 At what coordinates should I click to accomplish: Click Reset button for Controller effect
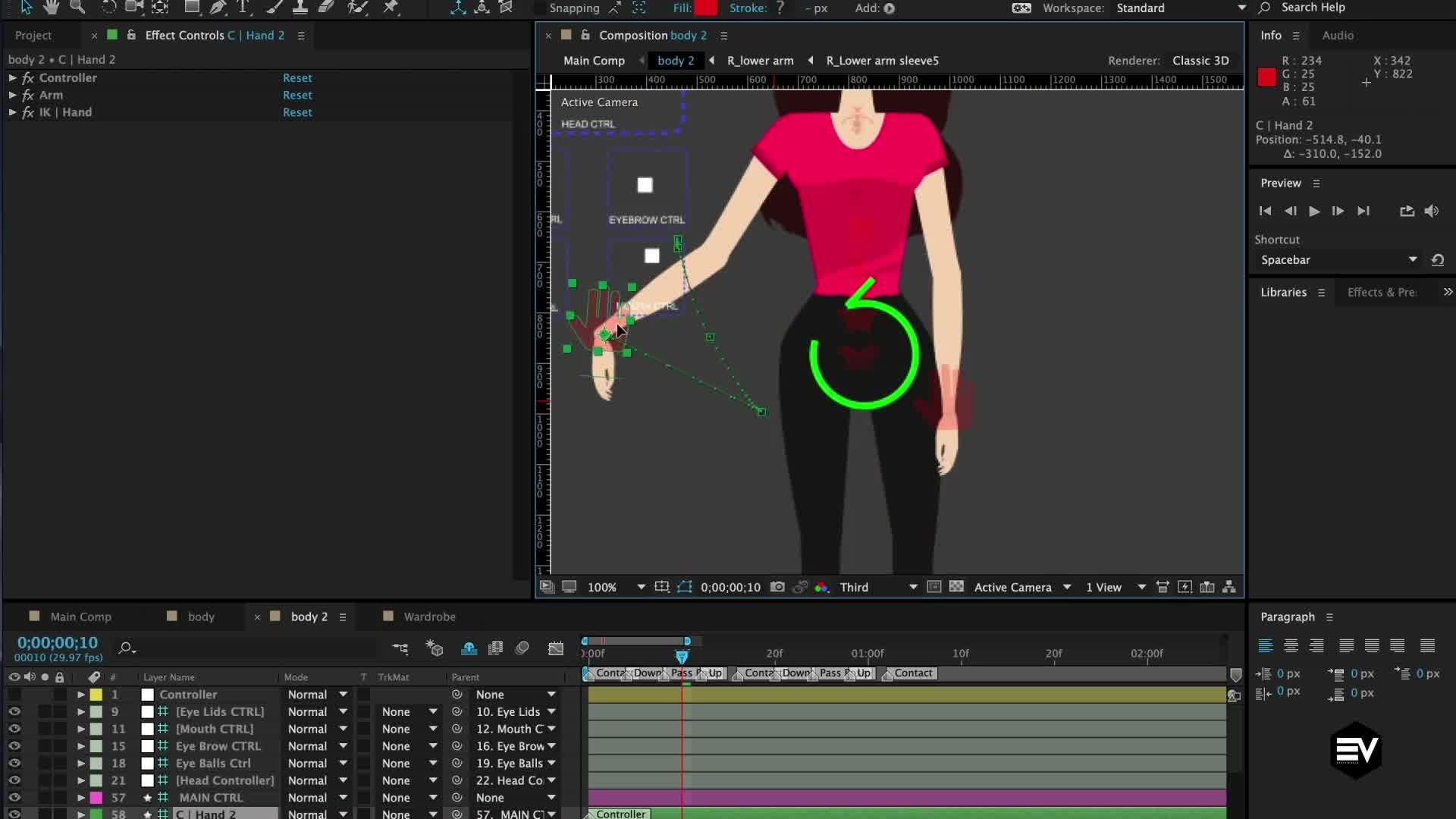[x=297, y=77]
